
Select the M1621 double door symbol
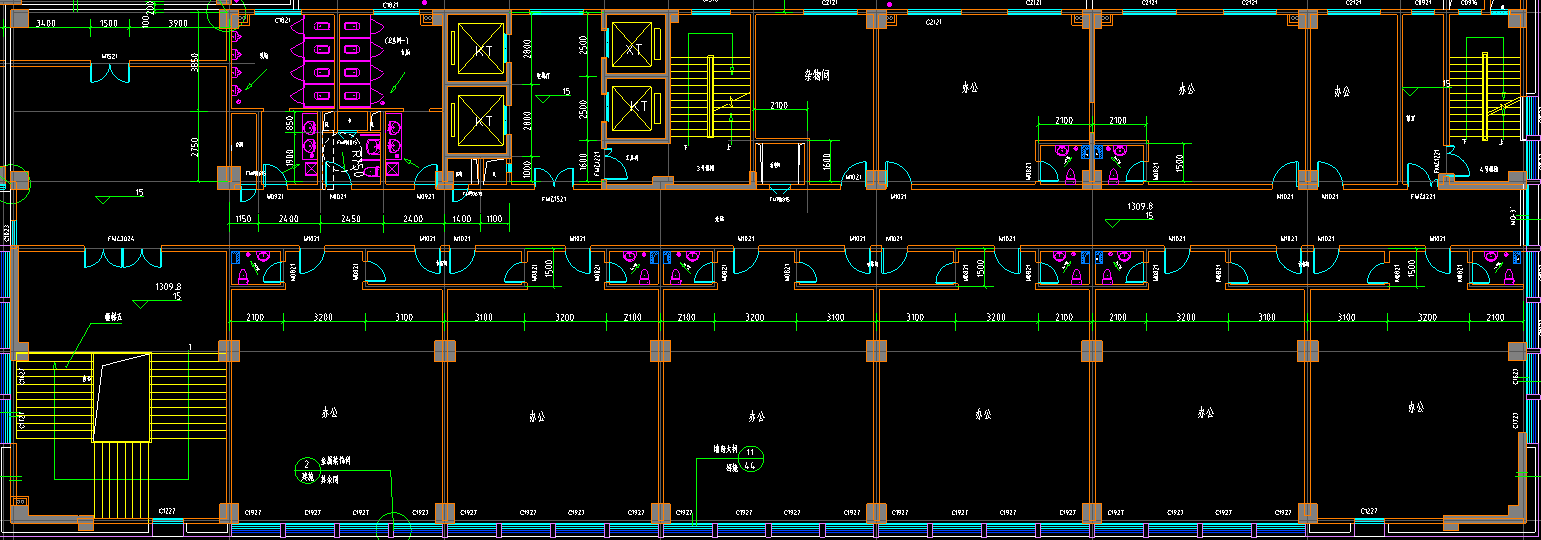tap(110, 74)
